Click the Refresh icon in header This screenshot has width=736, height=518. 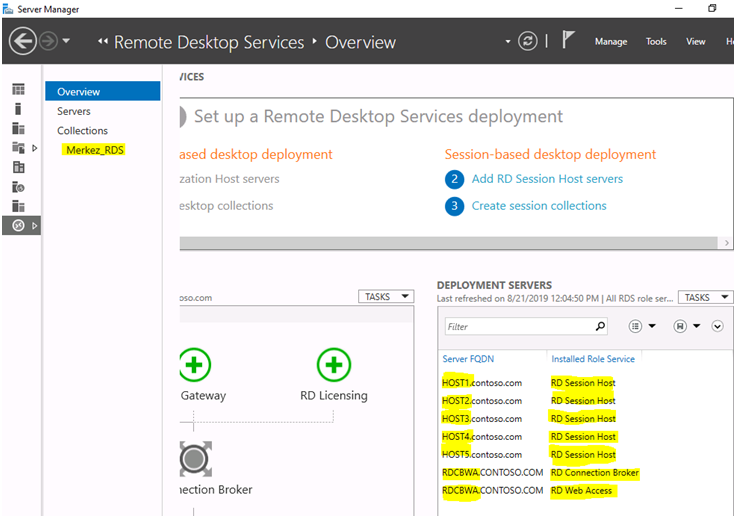click(528, 41)
